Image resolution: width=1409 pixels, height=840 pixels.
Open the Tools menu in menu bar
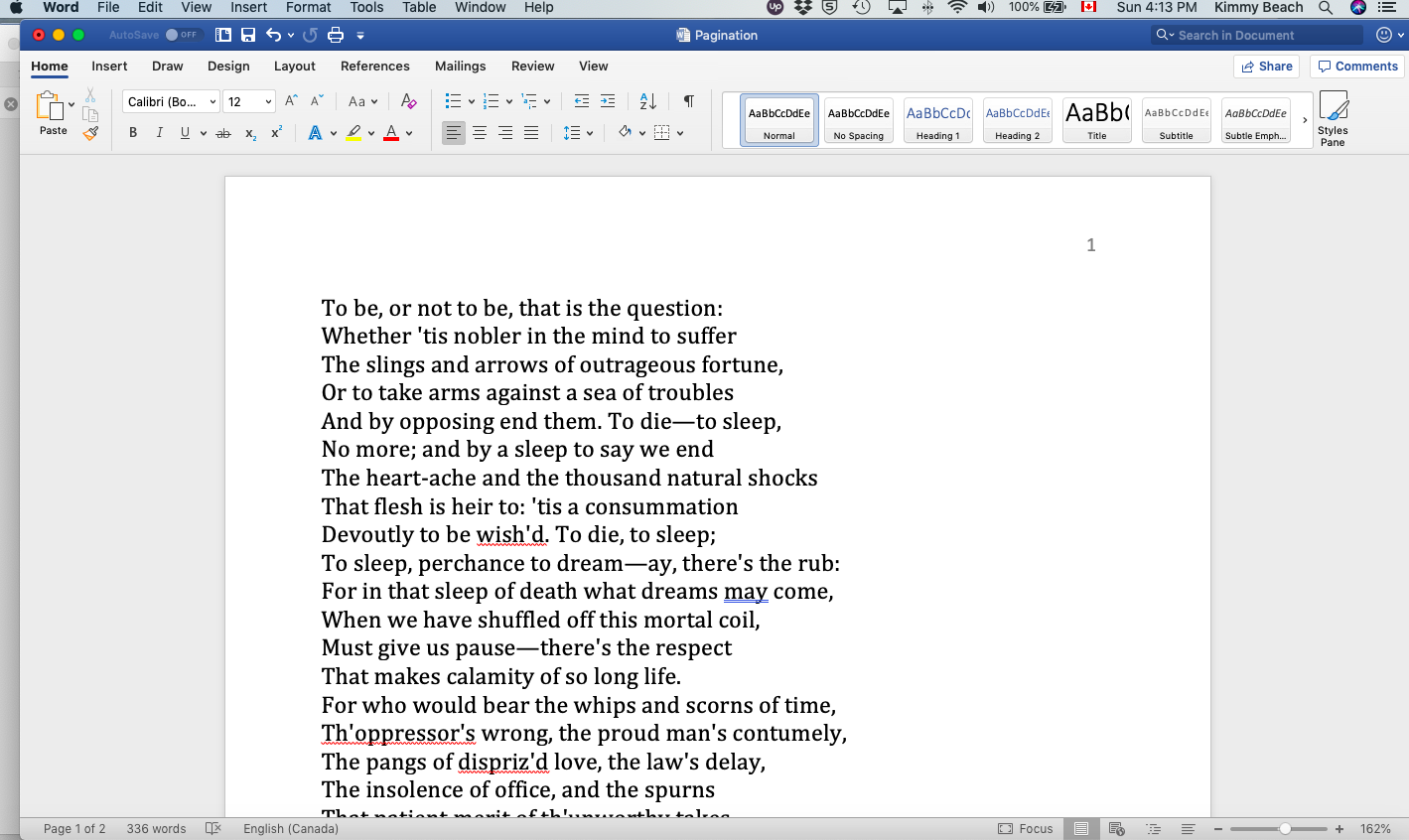pyautogui.click(x=366, y=8)
